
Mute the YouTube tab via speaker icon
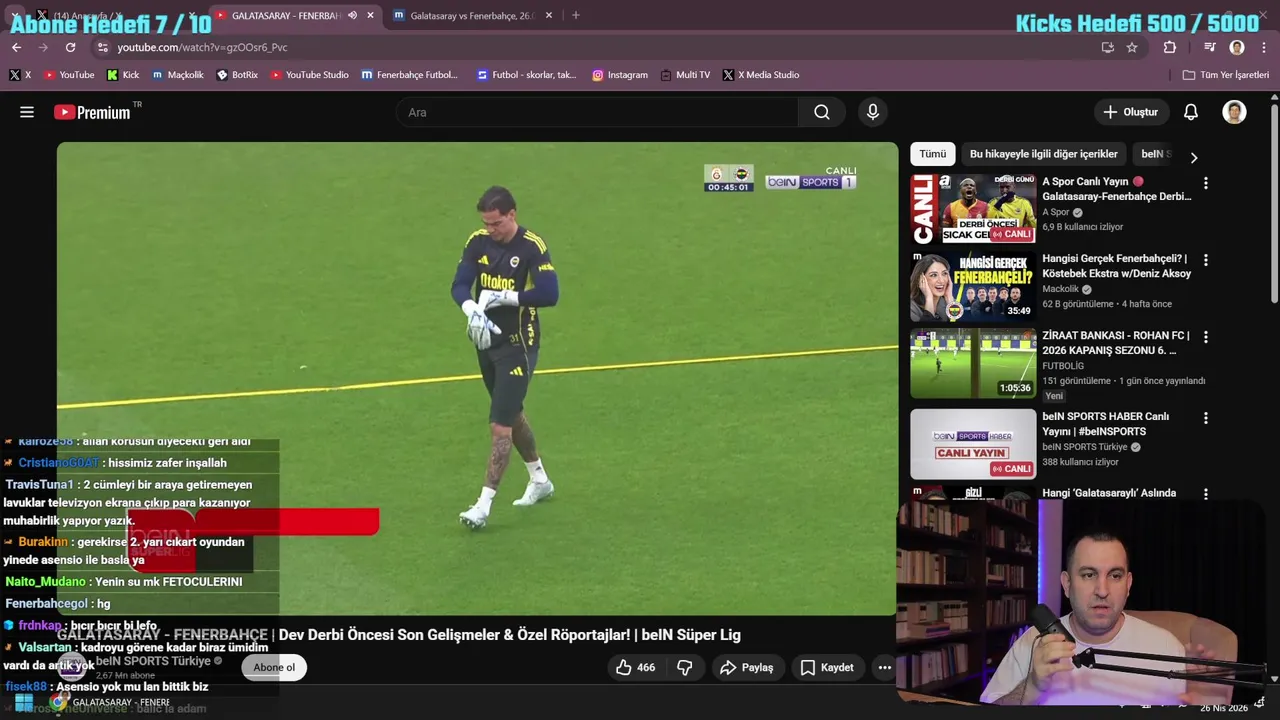click(352, 15)
